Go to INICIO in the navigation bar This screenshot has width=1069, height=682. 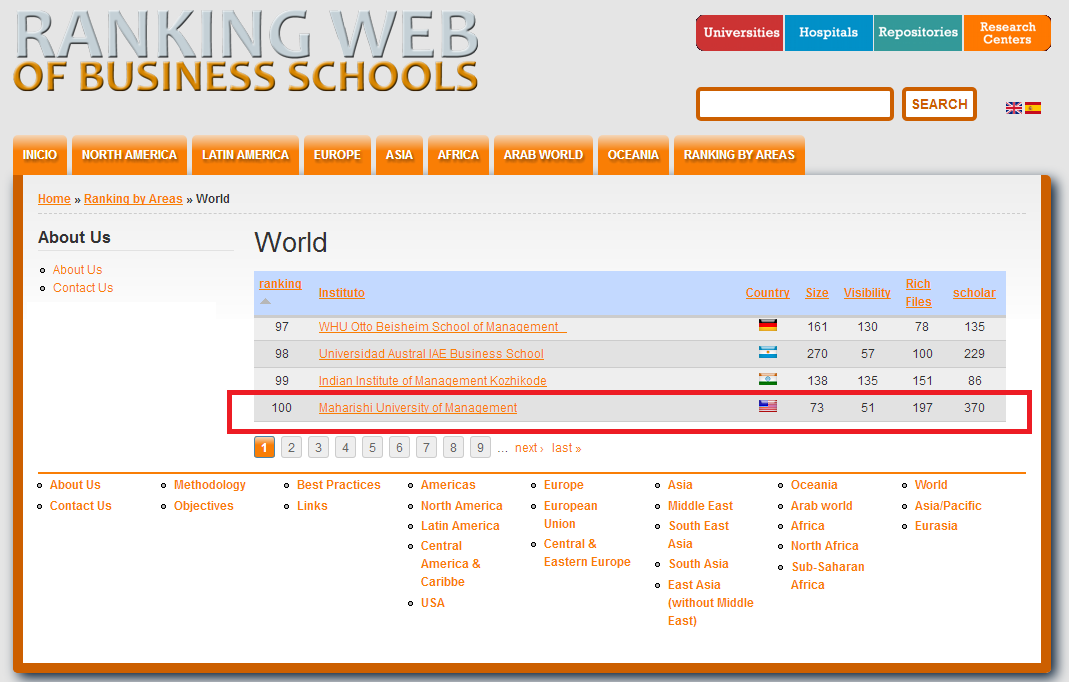pos(40,155)
